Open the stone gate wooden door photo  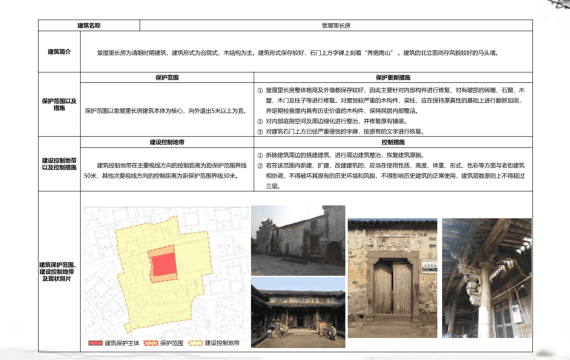pyautogui.click(x=393, y=278)
